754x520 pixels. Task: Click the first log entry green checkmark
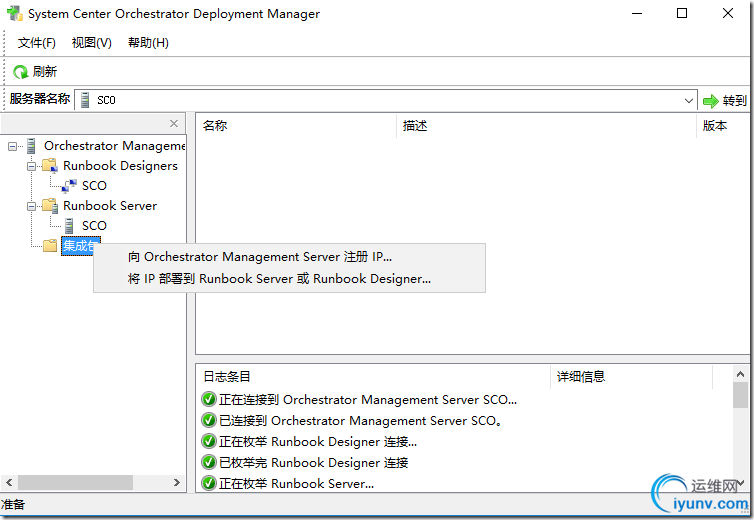(209, 400)
